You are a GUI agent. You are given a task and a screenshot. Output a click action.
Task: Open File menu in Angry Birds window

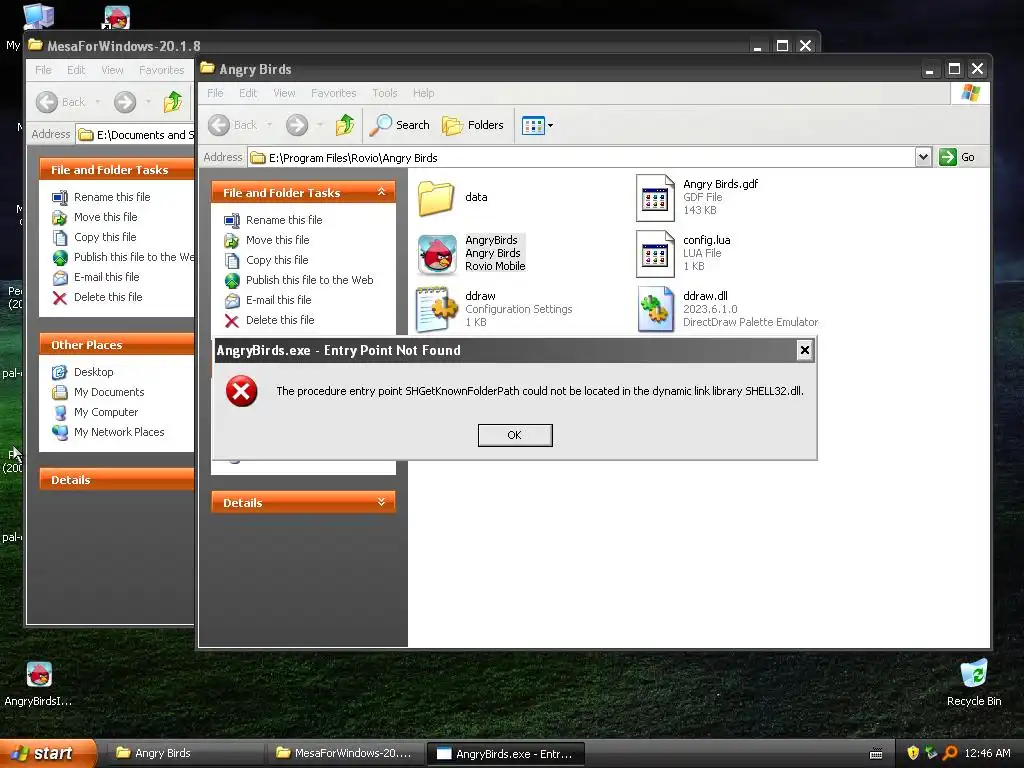coord(215,93)
